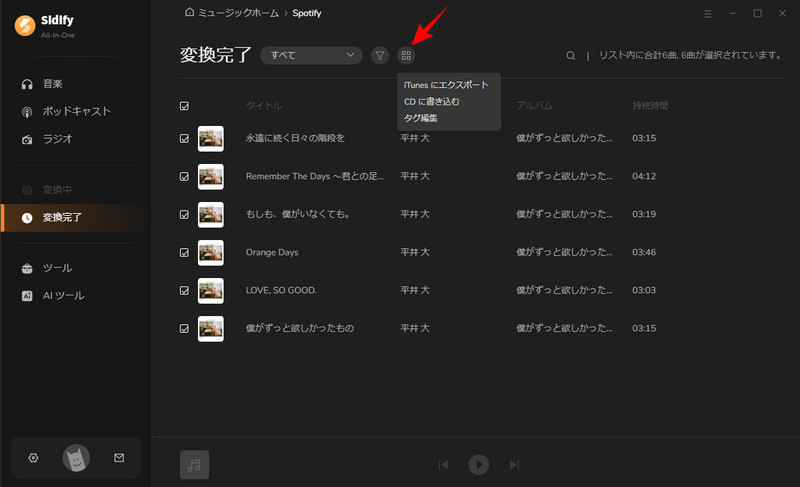Click the 04:12 duration value
The image size is (800, 487).
click(x=644, y=176)
